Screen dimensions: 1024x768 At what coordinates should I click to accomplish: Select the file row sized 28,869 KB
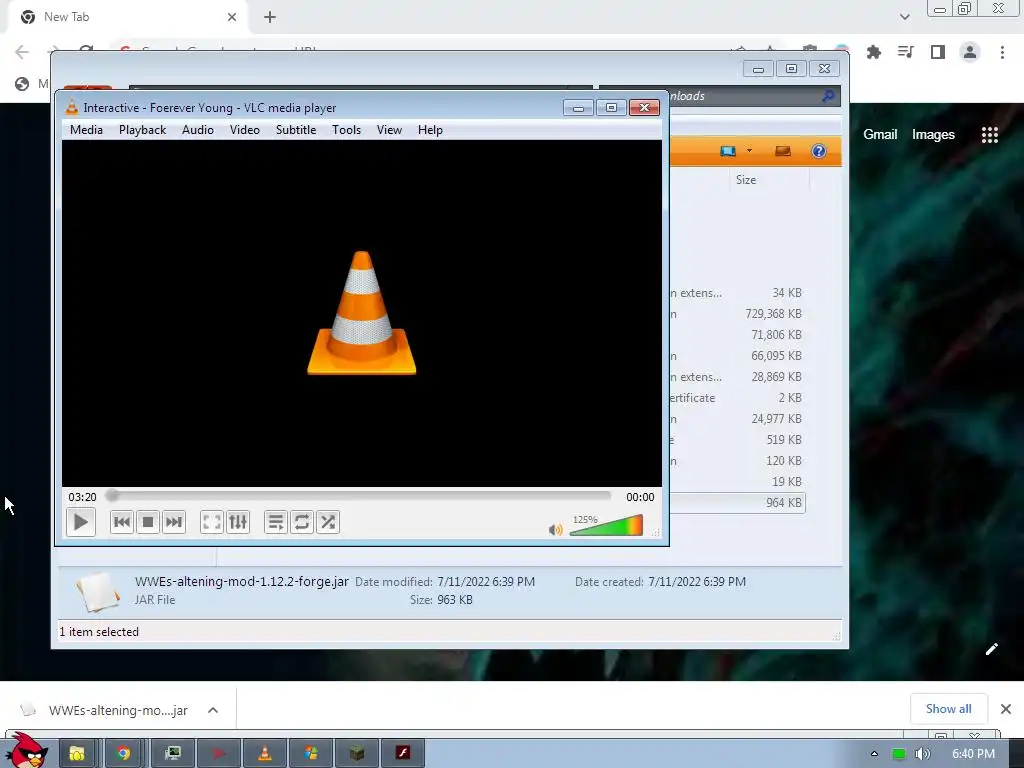[738, 377]
